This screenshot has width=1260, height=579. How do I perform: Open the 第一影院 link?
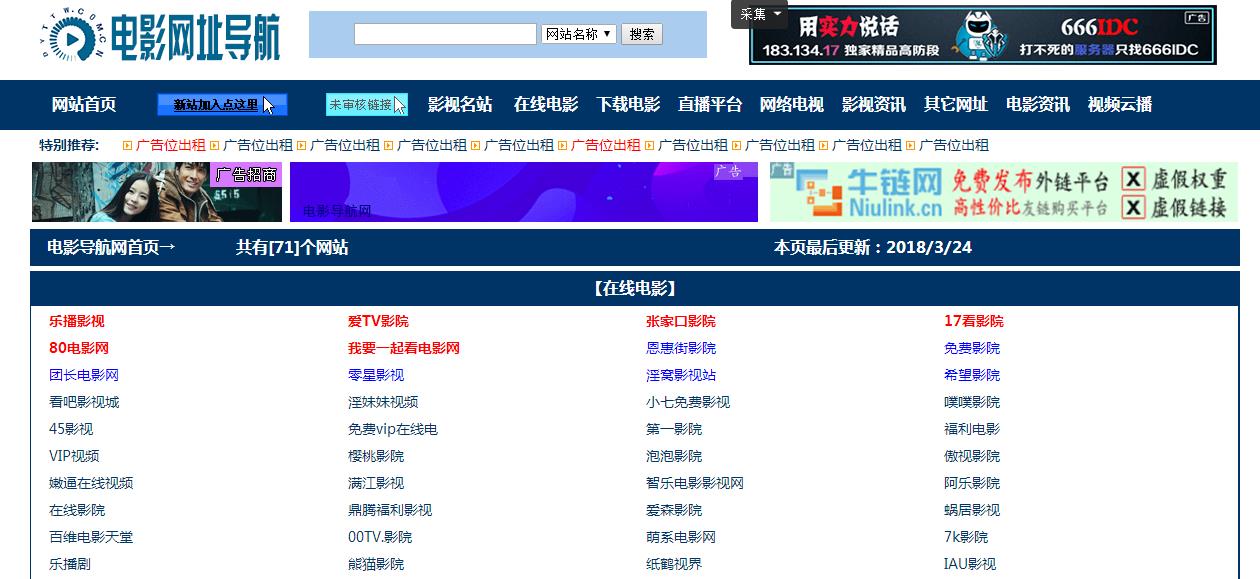pyautogui.click(x=674, y=429)
